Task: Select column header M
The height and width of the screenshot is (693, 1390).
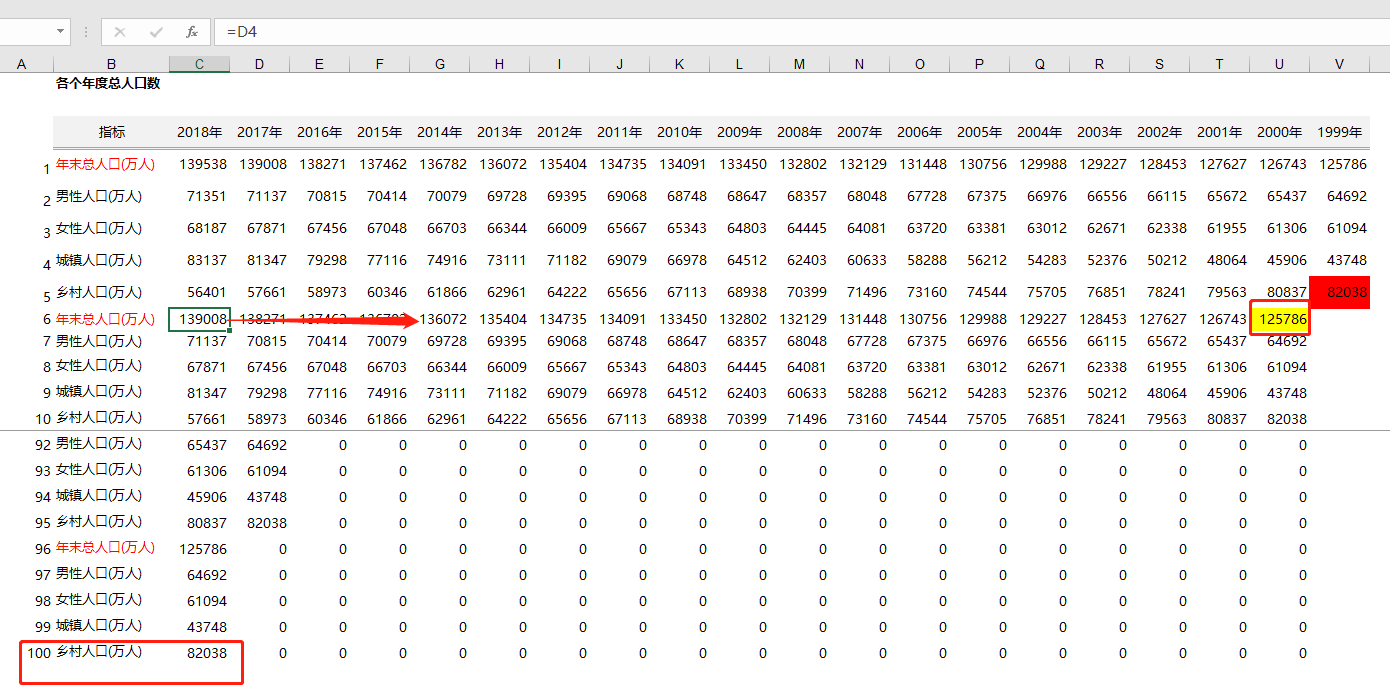Action: [800, 64]
